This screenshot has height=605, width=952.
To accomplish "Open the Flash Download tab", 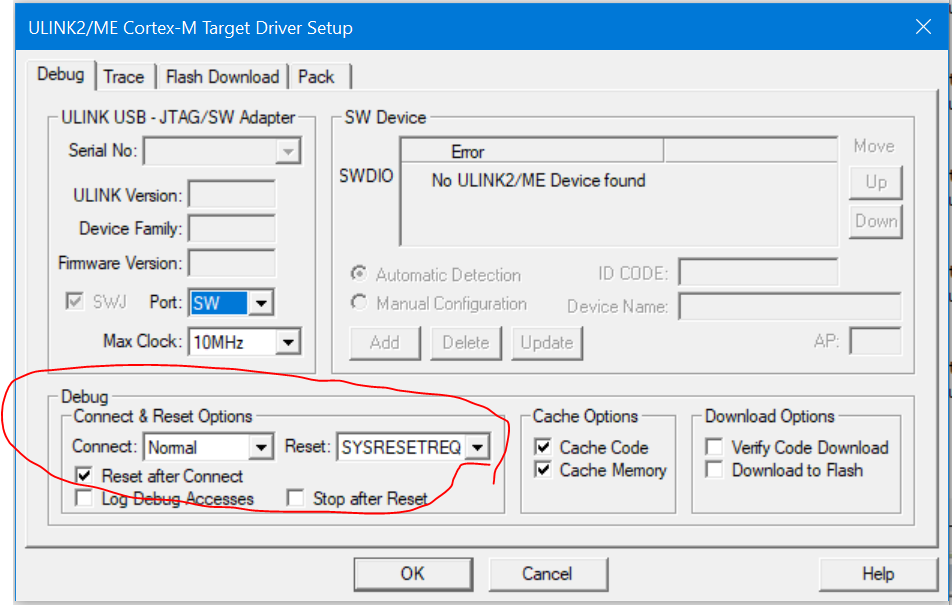I will (222, 77).
